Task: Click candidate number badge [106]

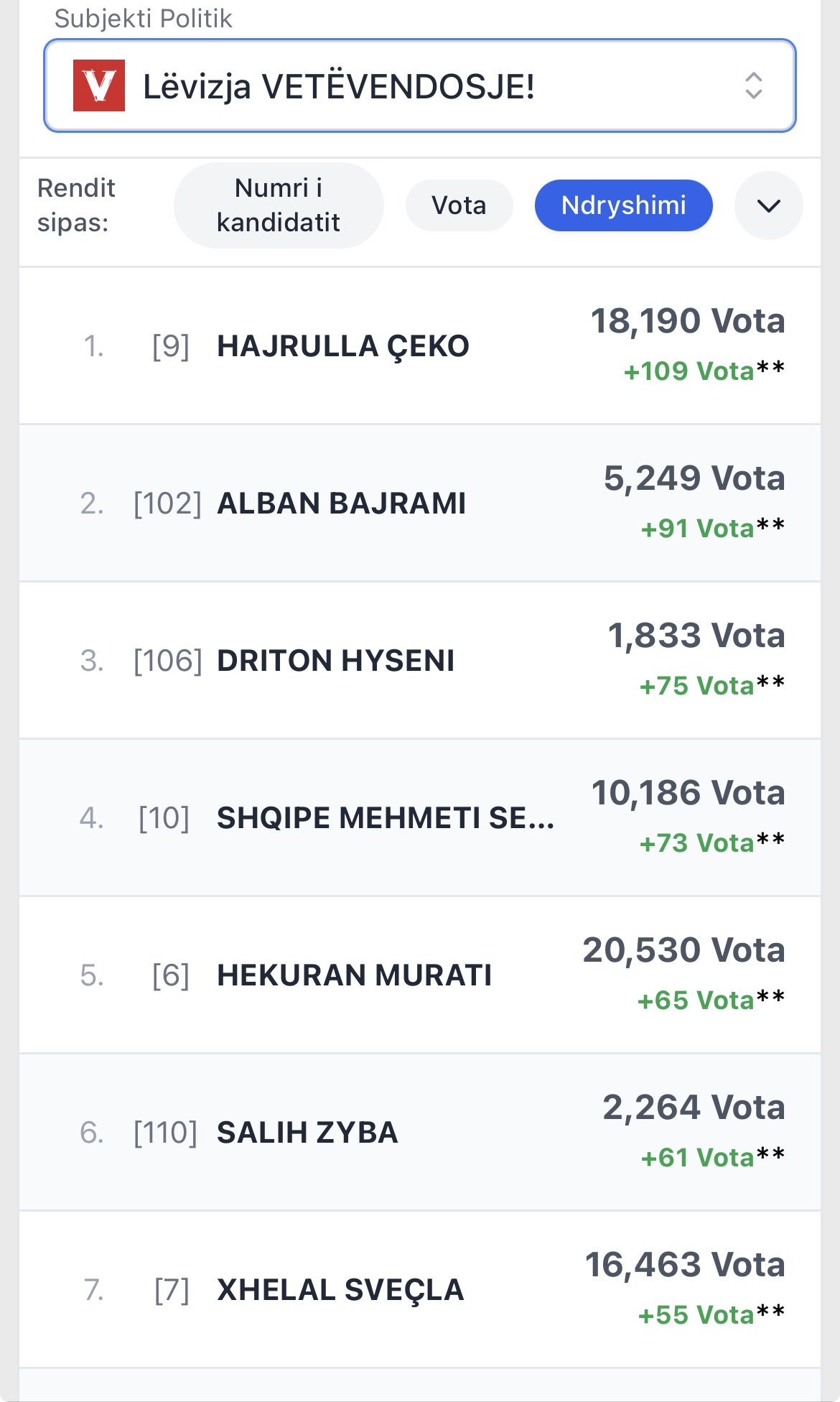Action: tap(168, 661)
